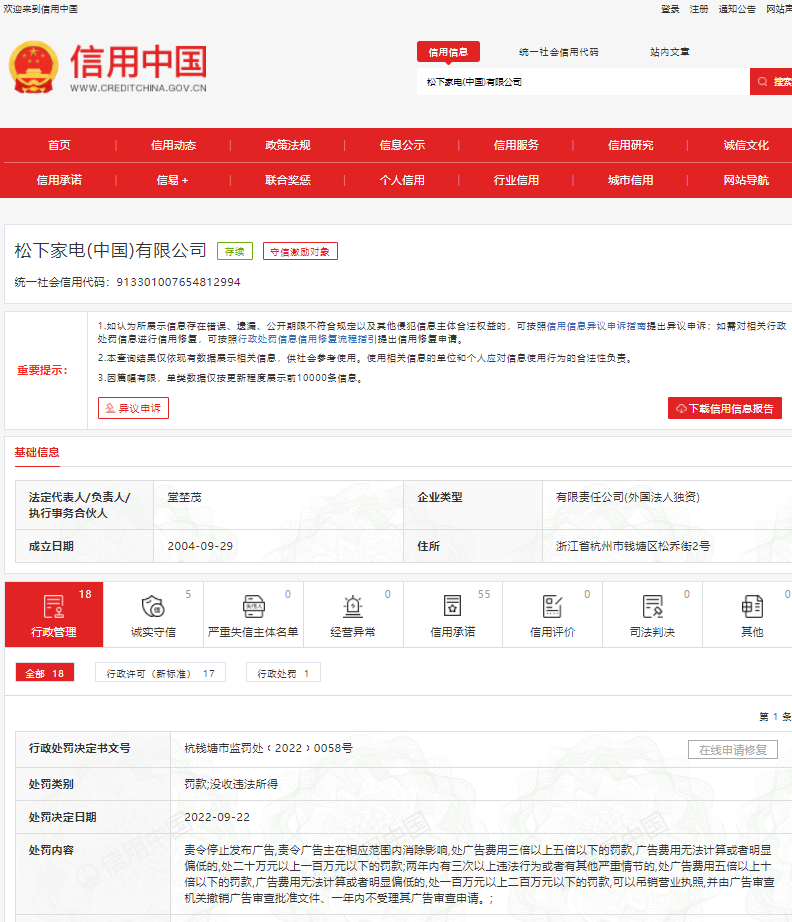The image size is (792, 922).
Task: Click the credit code 91330100765481299​4
Action: click(x=178, y=282)
